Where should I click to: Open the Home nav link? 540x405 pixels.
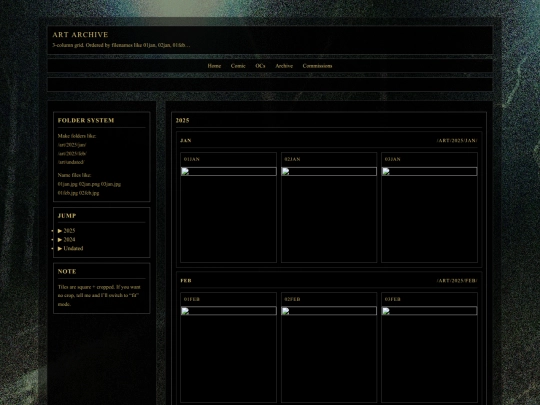pyautogui.click(x=214, y=66)
